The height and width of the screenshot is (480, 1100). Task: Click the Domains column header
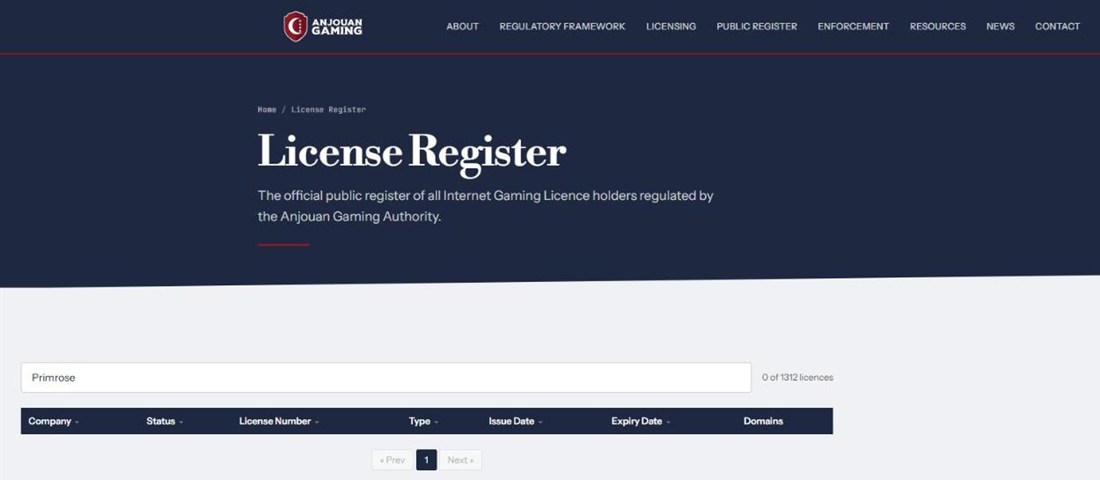point(763,421)
